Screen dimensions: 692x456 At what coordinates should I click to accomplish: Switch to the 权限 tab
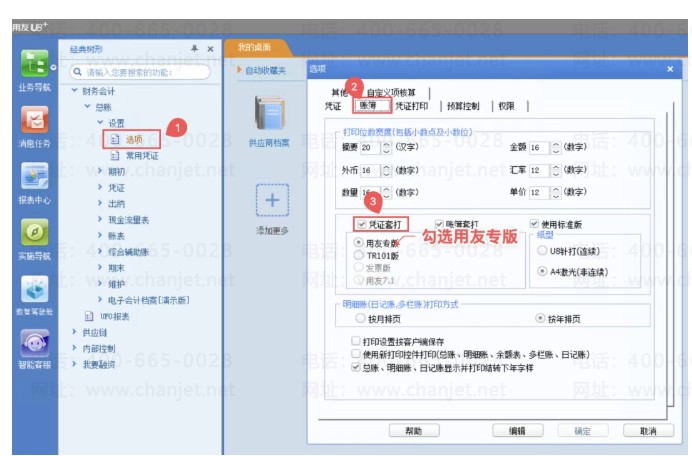506,106
